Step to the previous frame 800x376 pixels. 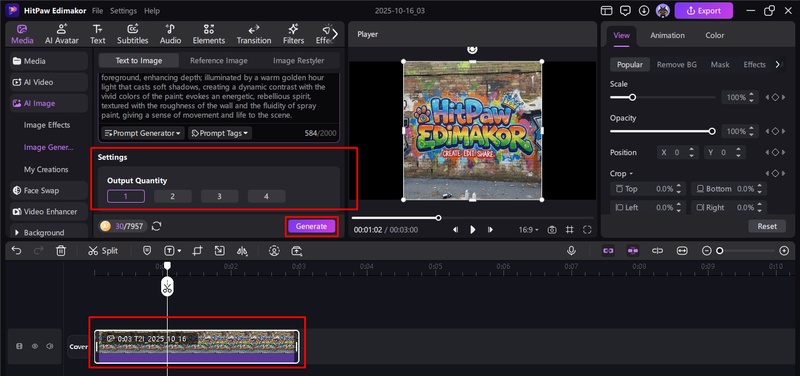[455, 230]
